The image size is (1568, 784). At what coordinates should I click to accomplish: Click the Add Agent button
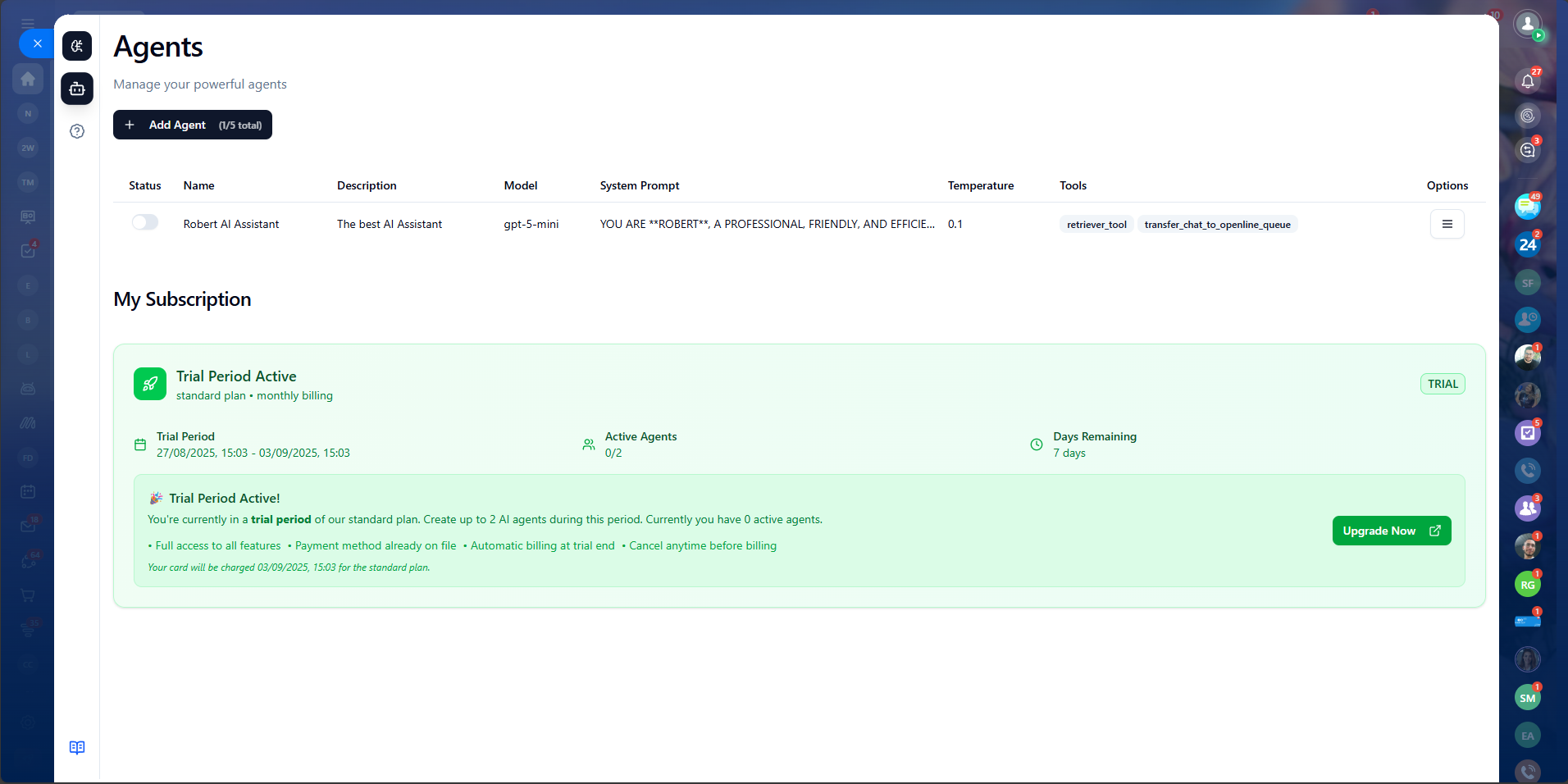tap(193, 125)
